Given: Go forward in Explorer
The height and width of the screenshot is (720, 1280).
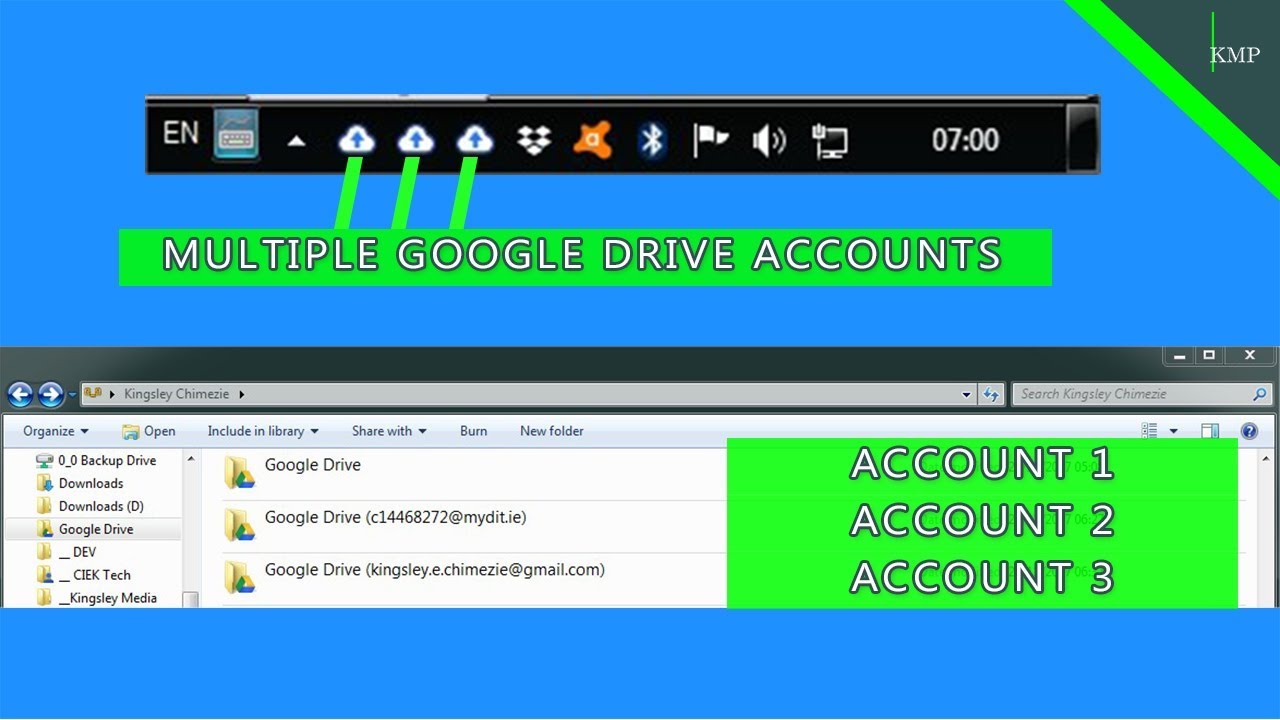Looking at the screenshot, I should click(51, 395).
